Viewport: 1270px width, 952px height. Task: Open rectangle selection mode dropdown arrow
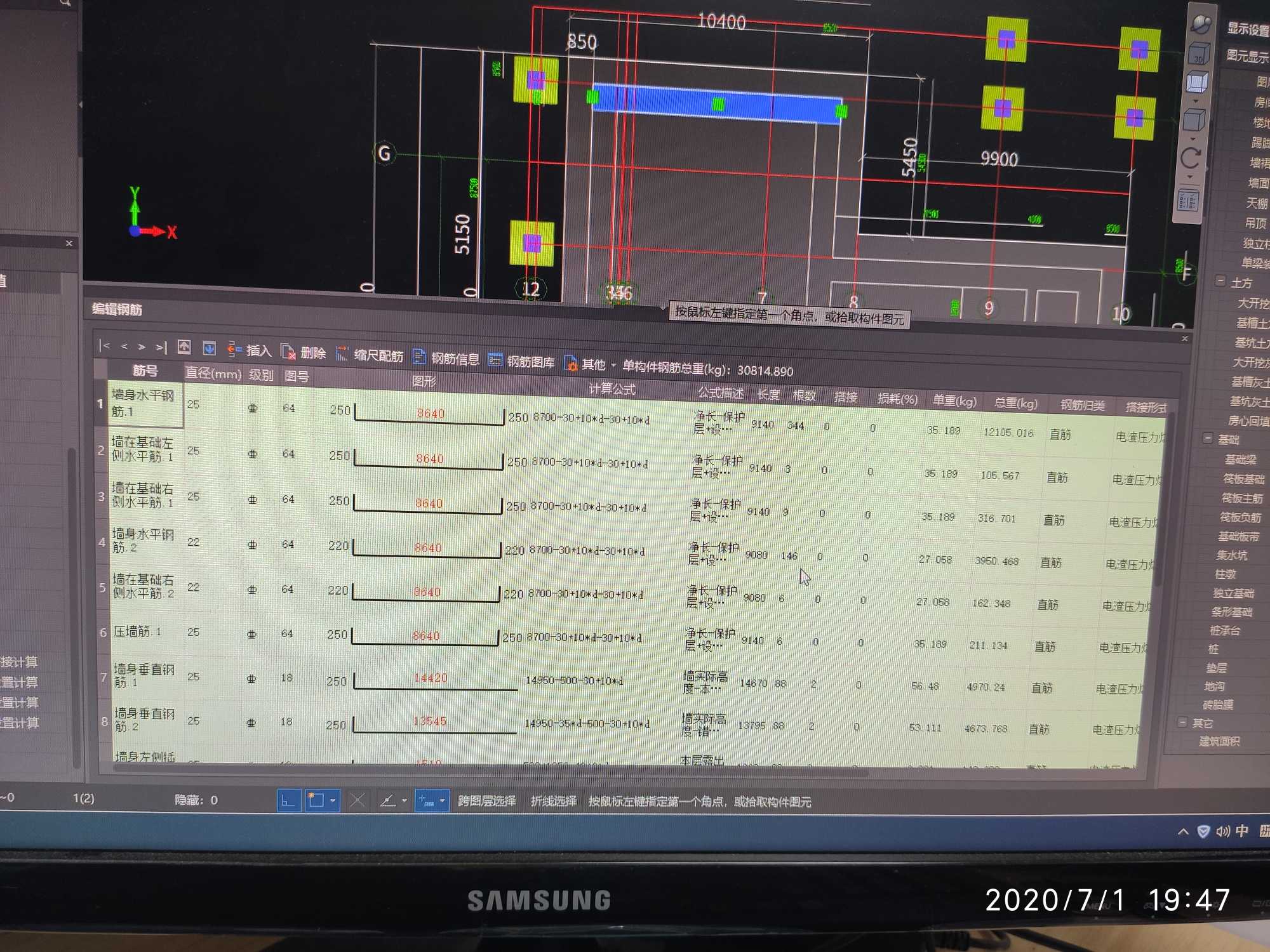[333, 801]
